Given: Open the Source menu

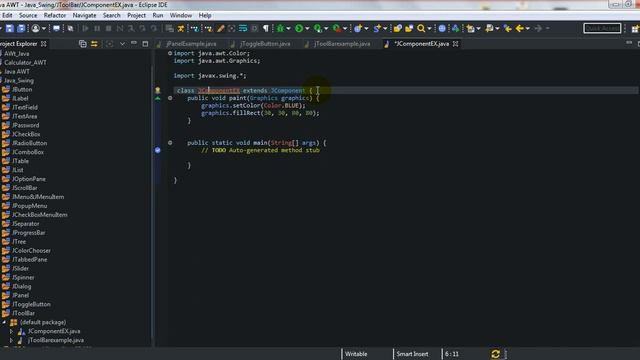Looking at the screenshot, I should [28, 16].
